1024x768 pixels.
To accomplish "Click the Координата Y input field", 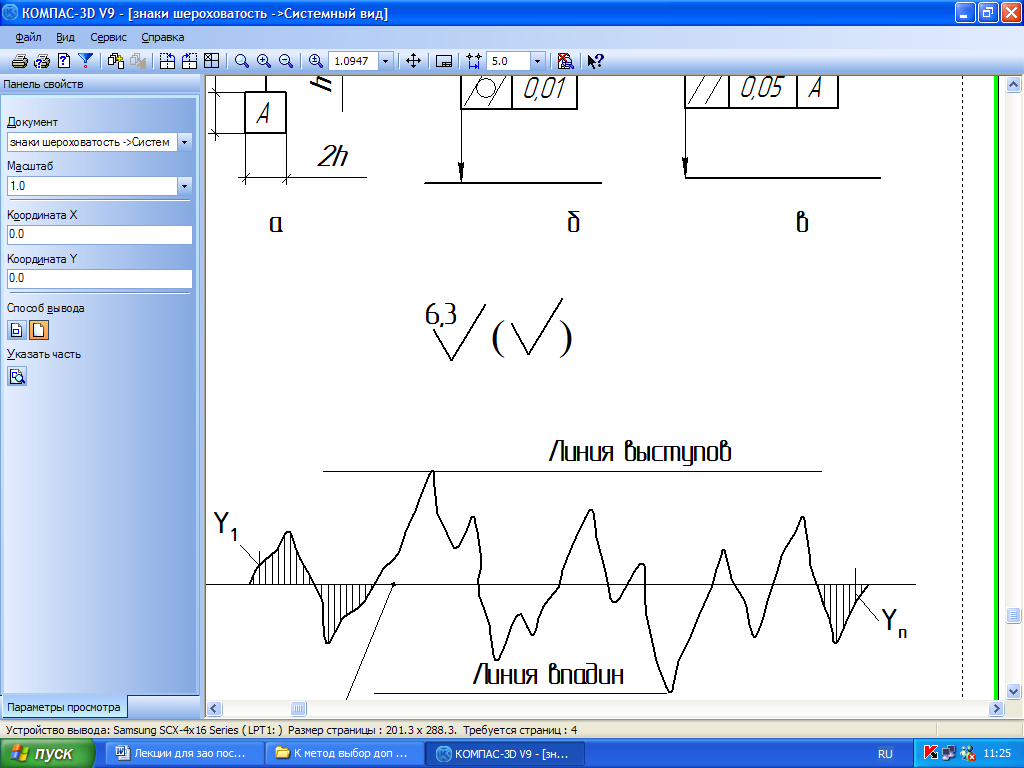I will point(99,278).
